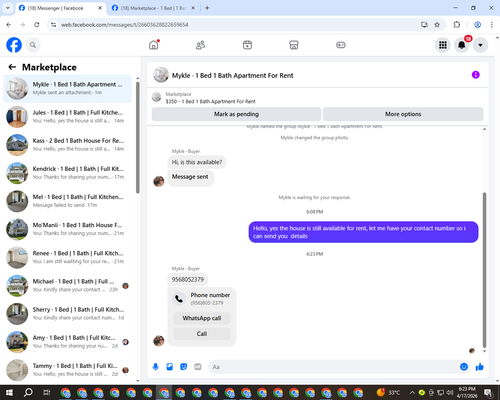Image resolution: width=500 pixels, height=400 pixels.
Task: Open Mel chat with failed message
Action: tap(67, 201)
